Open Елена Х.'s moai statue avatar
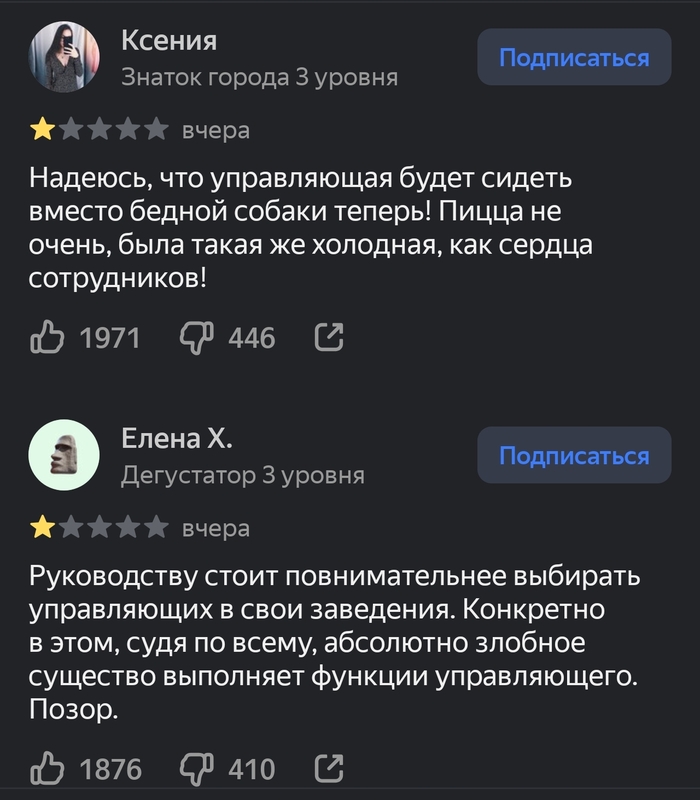The width and height of the screenshot is (700, 800). point(65,455)
